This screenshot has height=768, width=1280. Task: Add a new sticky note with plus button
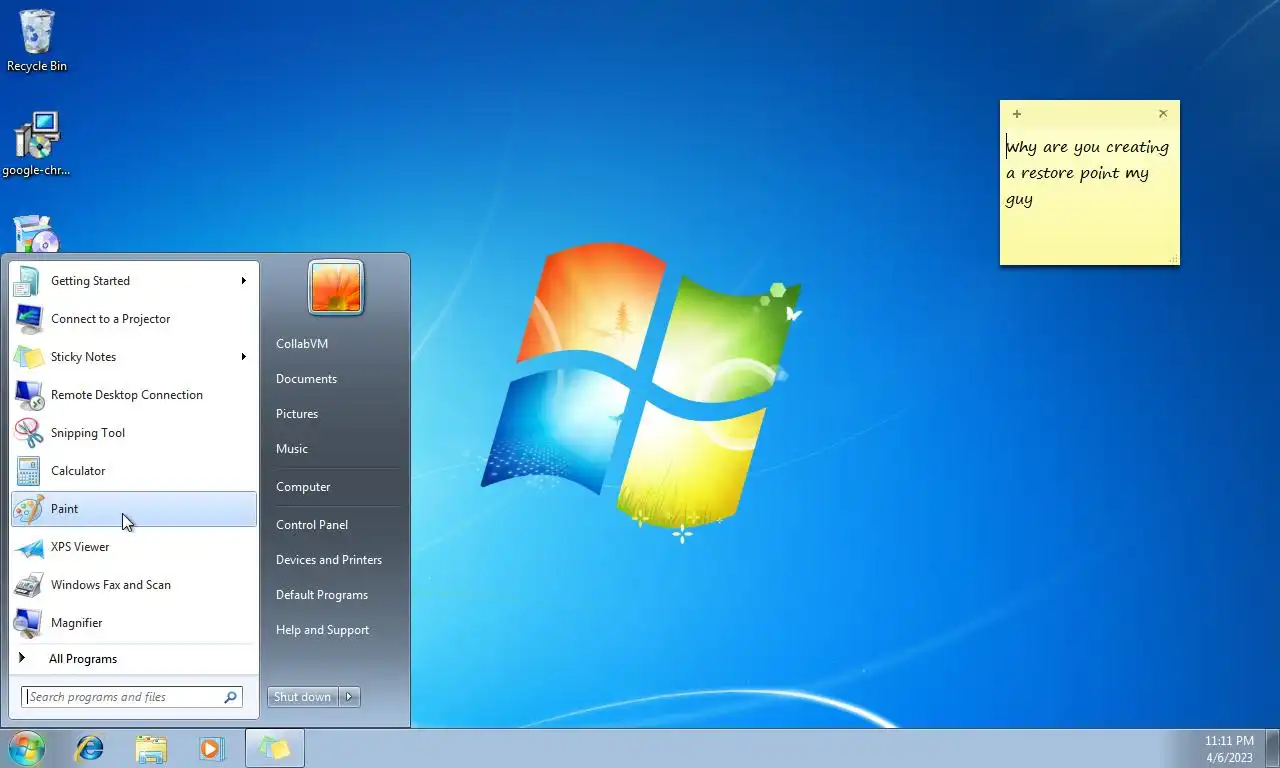1017,114
